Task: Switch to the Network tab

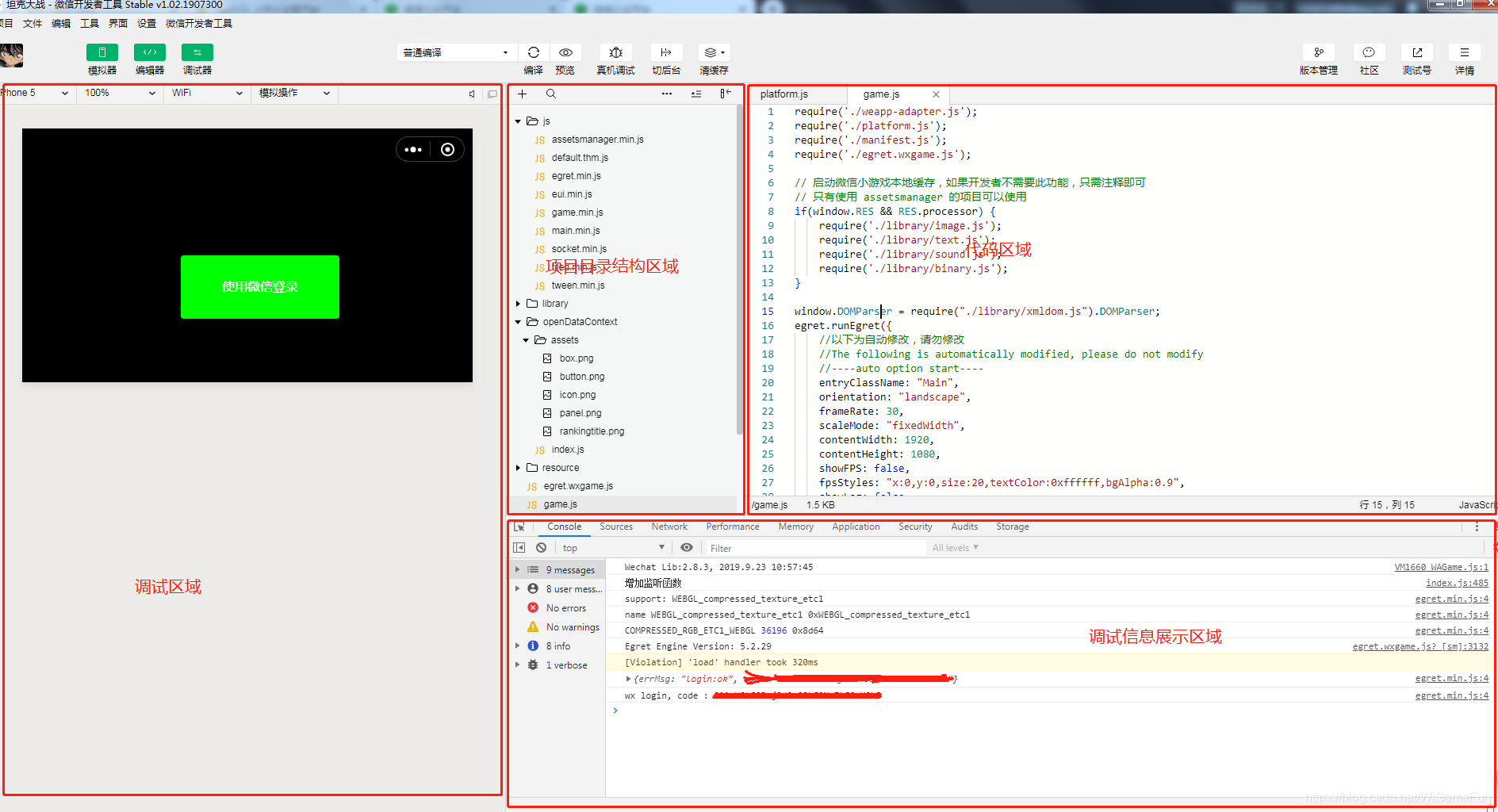Action: coord(669,527)
